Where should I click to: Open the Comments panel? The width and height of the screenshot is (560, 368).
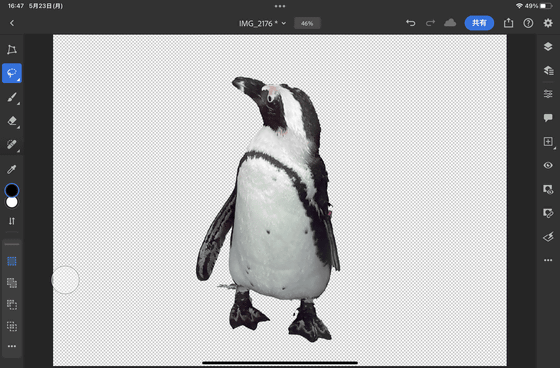[548, 118]
